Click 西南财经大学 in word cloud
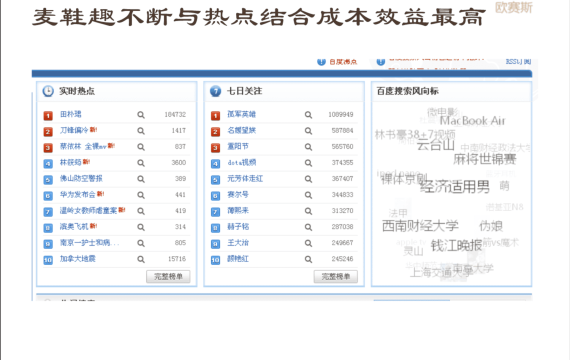 point(420,226)
